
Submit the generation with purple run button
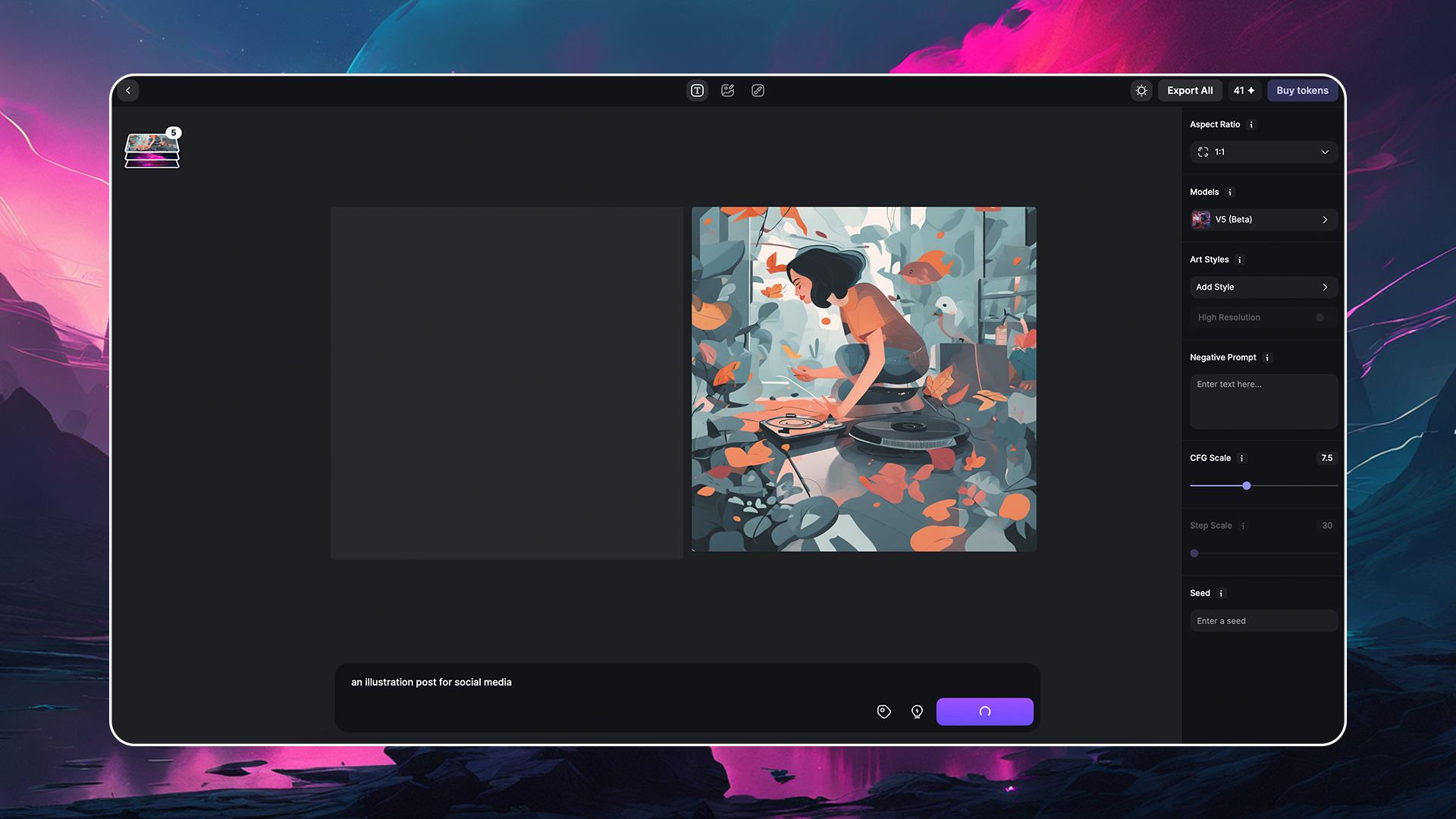tap(985, 711)
